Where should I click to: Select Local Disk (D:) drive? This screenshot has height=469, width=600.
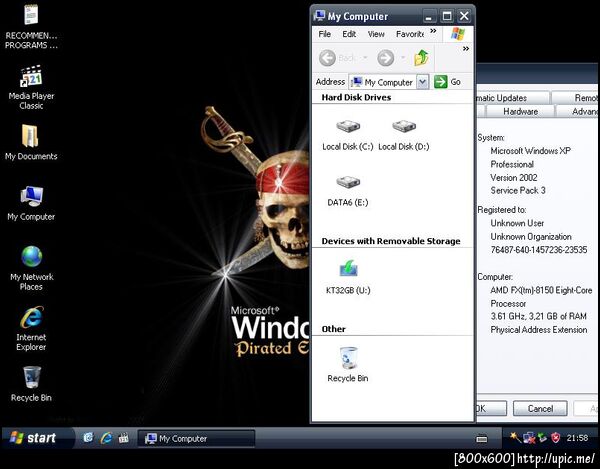404,135
